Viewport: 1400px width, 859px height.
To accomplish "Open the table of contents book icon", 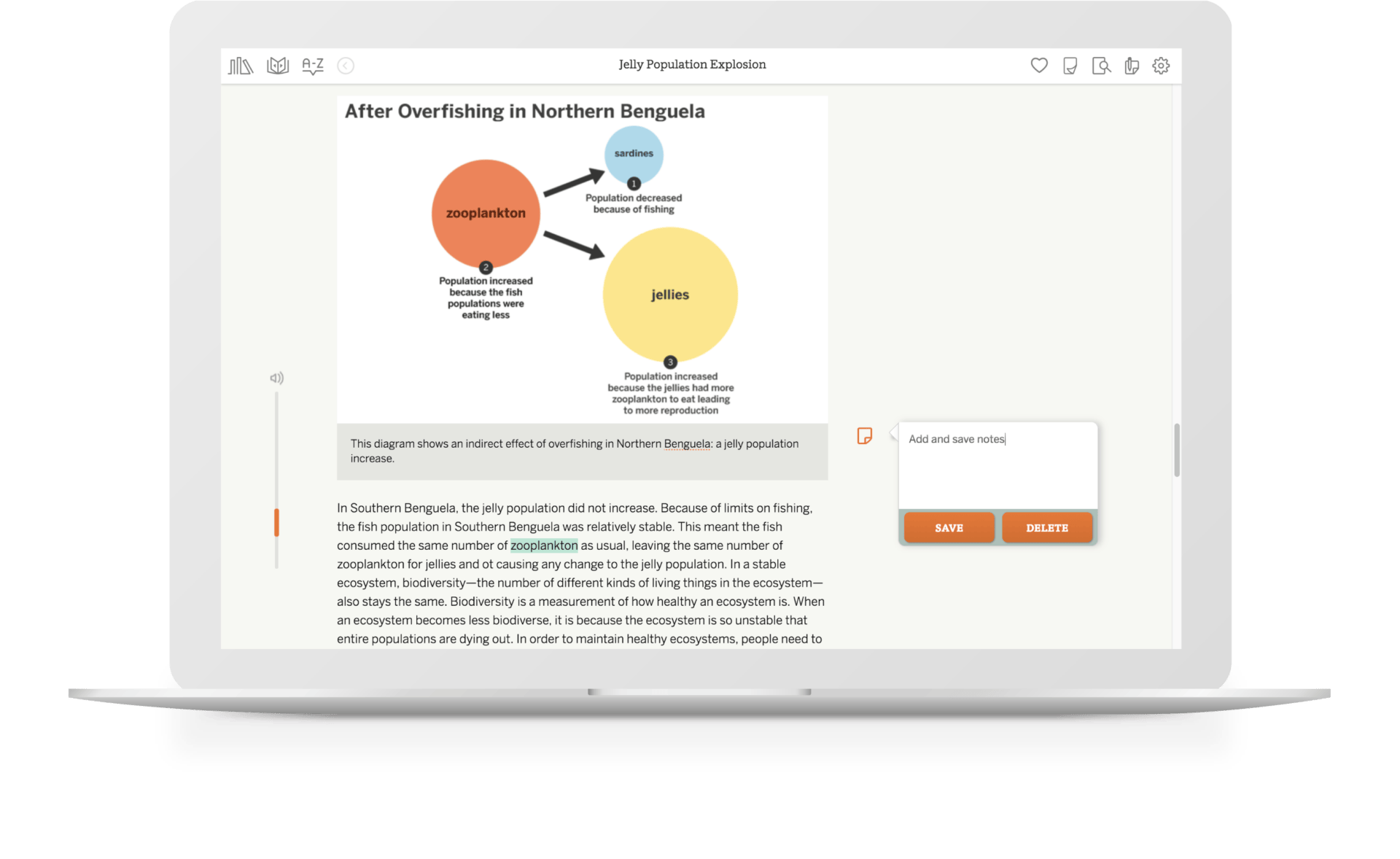I will tap(278, 66).
